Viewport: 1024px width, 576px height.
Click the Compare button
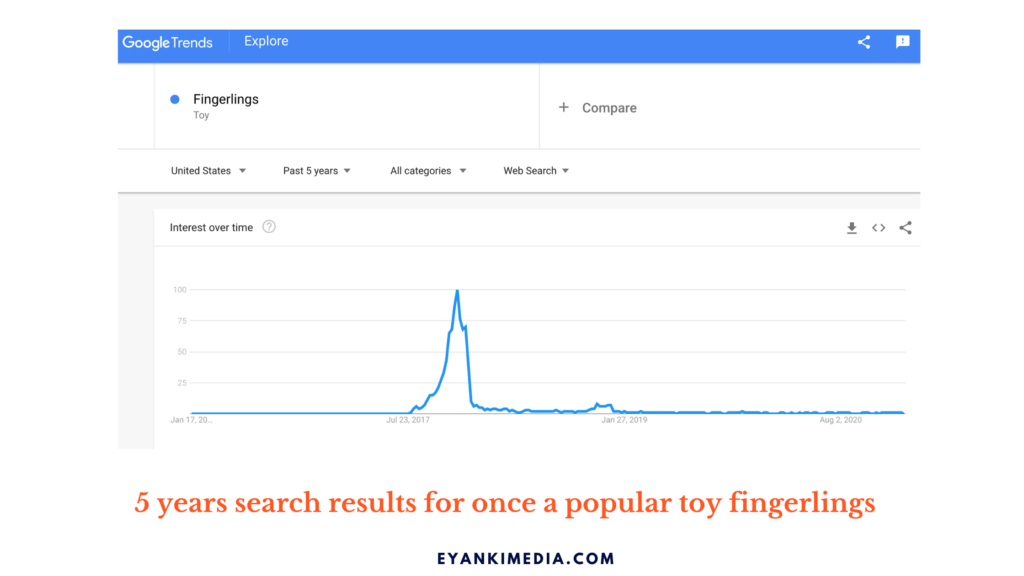coord(598,108)
